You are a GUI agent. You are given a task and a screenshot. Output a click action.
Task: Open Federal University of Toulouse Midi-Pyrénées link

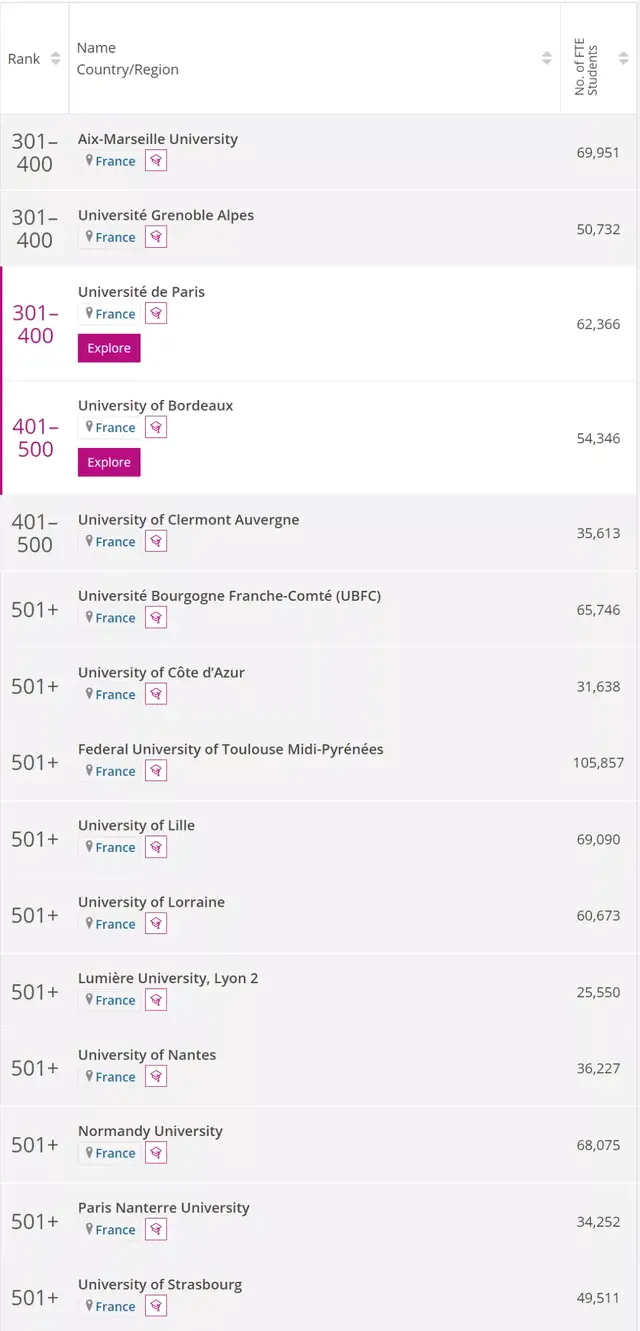tap(230, 749)
